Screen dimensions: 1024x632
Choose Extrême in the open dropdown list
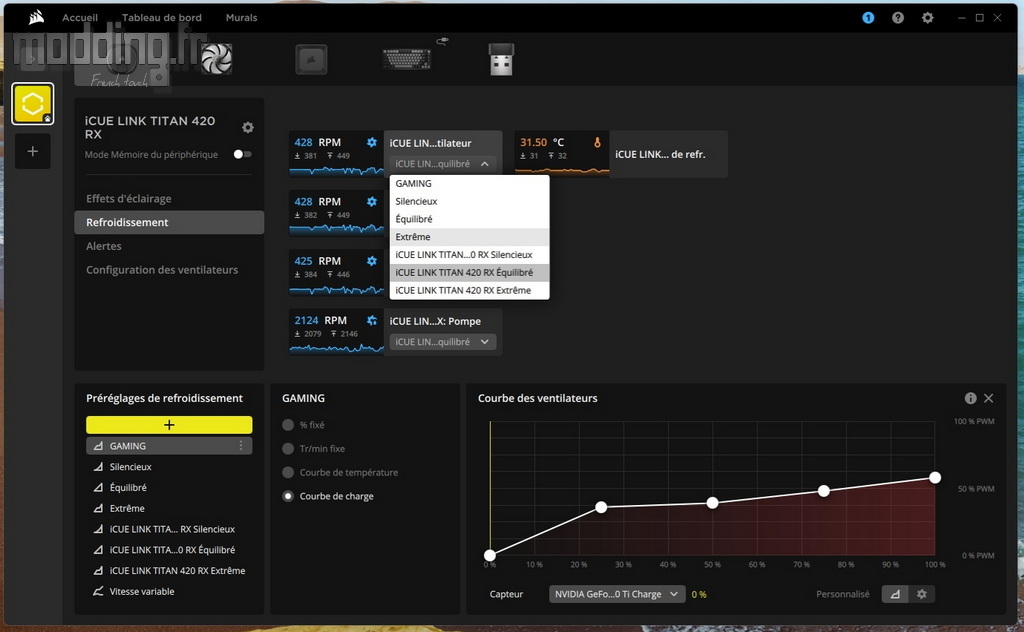click(x=470, y=237)
